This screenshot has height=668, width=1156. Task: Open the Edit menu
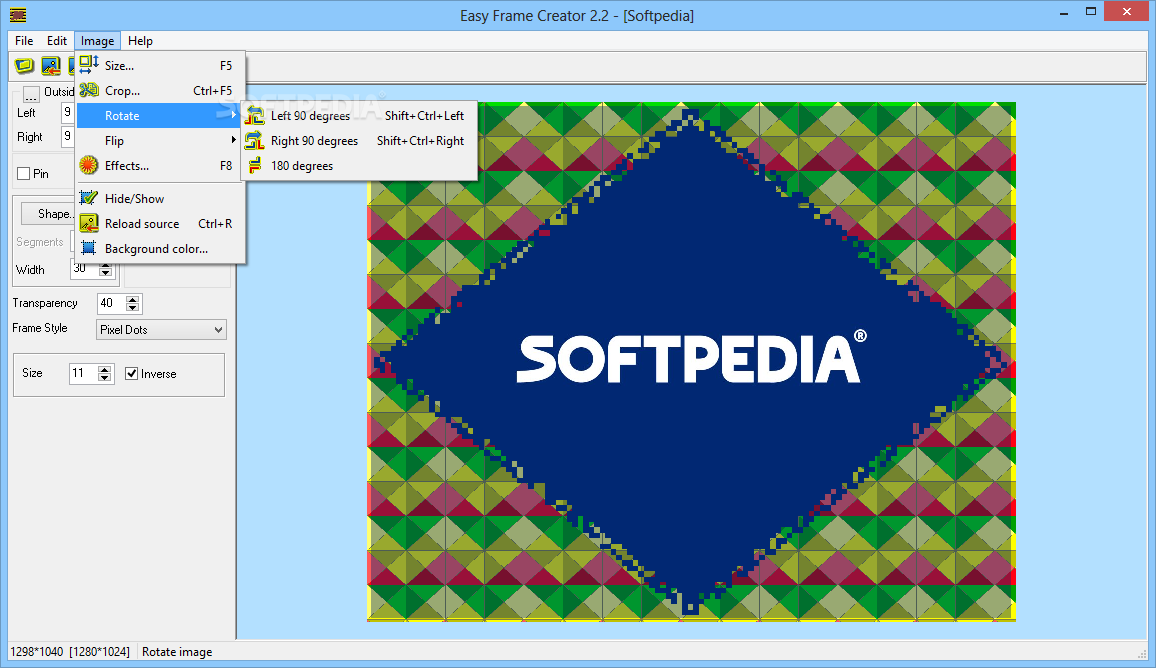(x=57, y=41)
